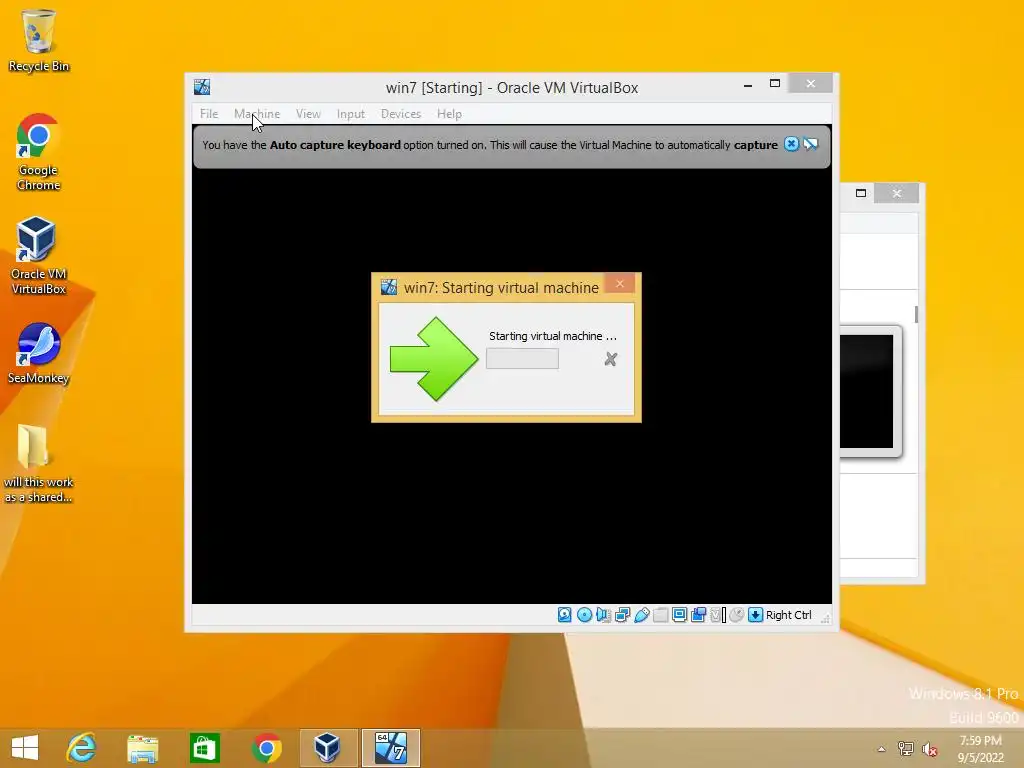Click the keyboard capture arrow status icon
The height and width of the screenshot is (768, 1024).
pos(756,615)
